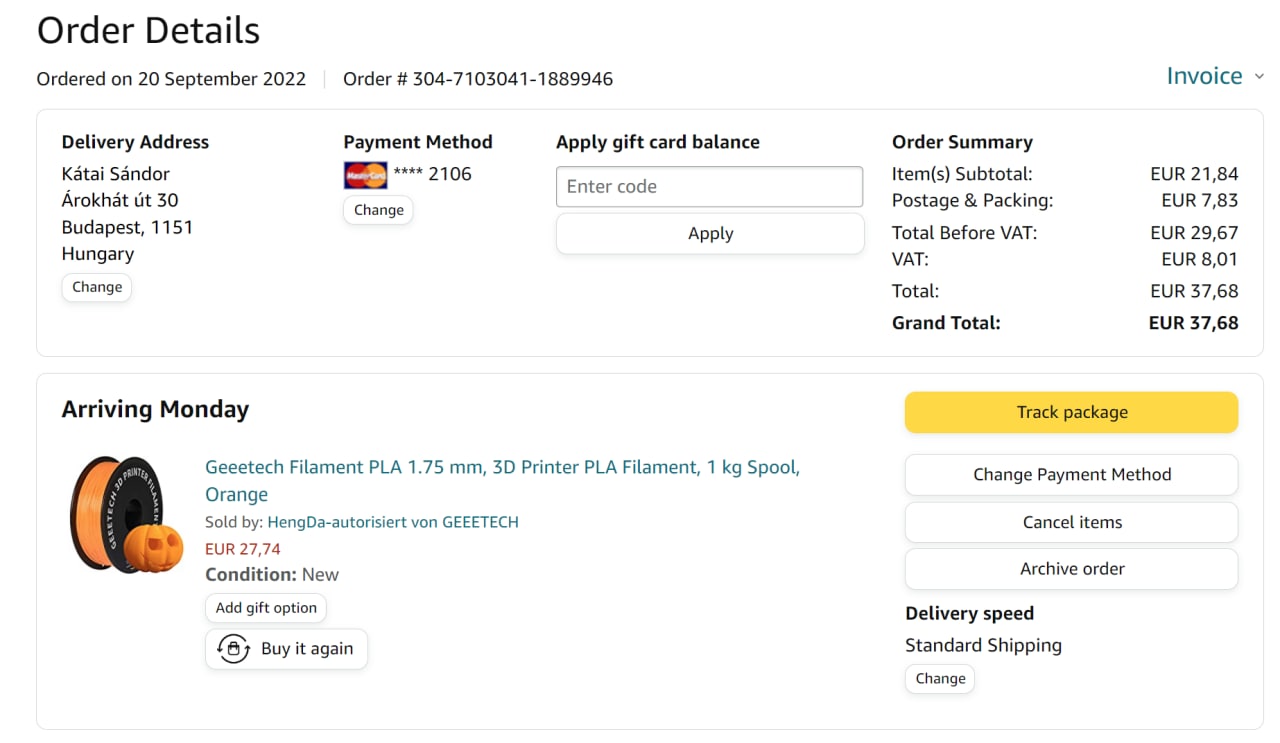The height and width of the screenshot is (743, 1280).
Task: Open the HengDa-autorisiert von GEEETECH seller link
Action: click(392, 522)
